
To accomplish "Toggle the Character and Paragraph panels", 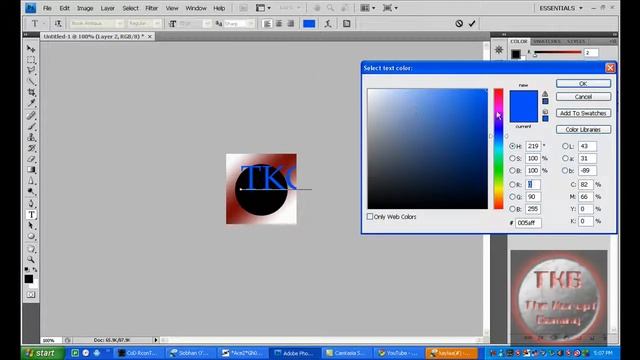I will point(347,24).
